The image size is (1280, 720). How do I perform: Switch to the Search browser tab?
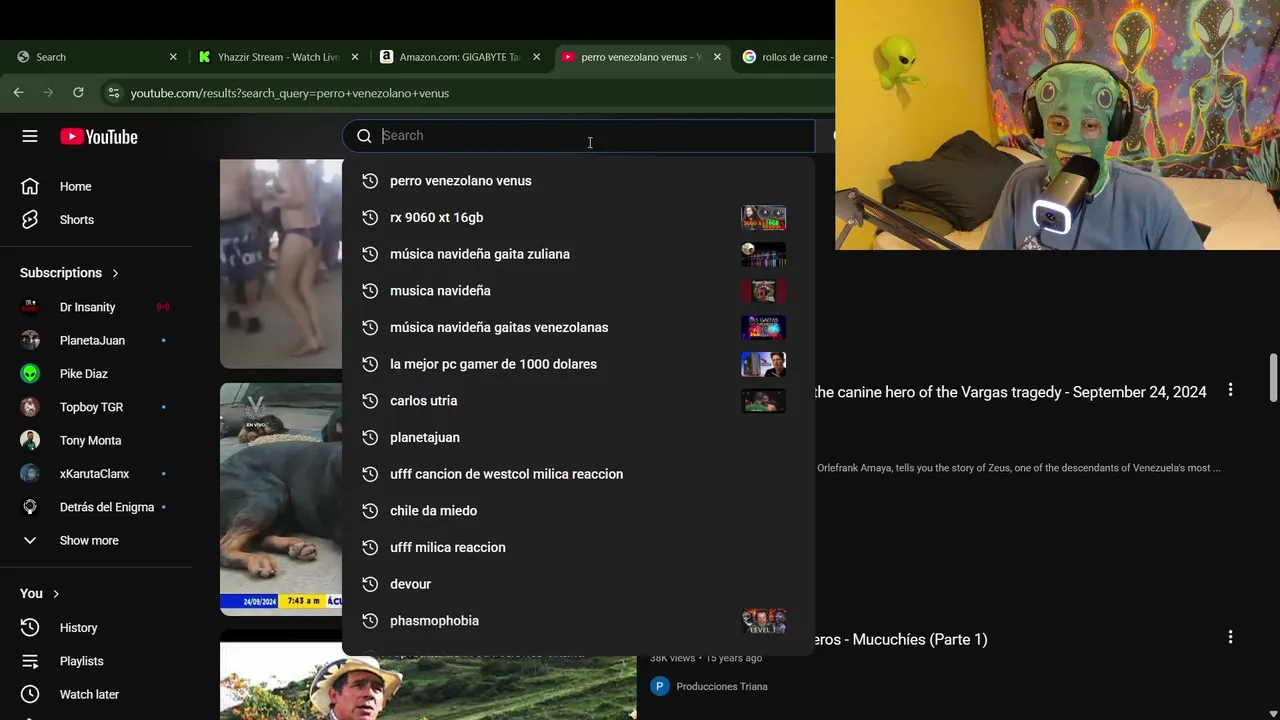[95, 57]
